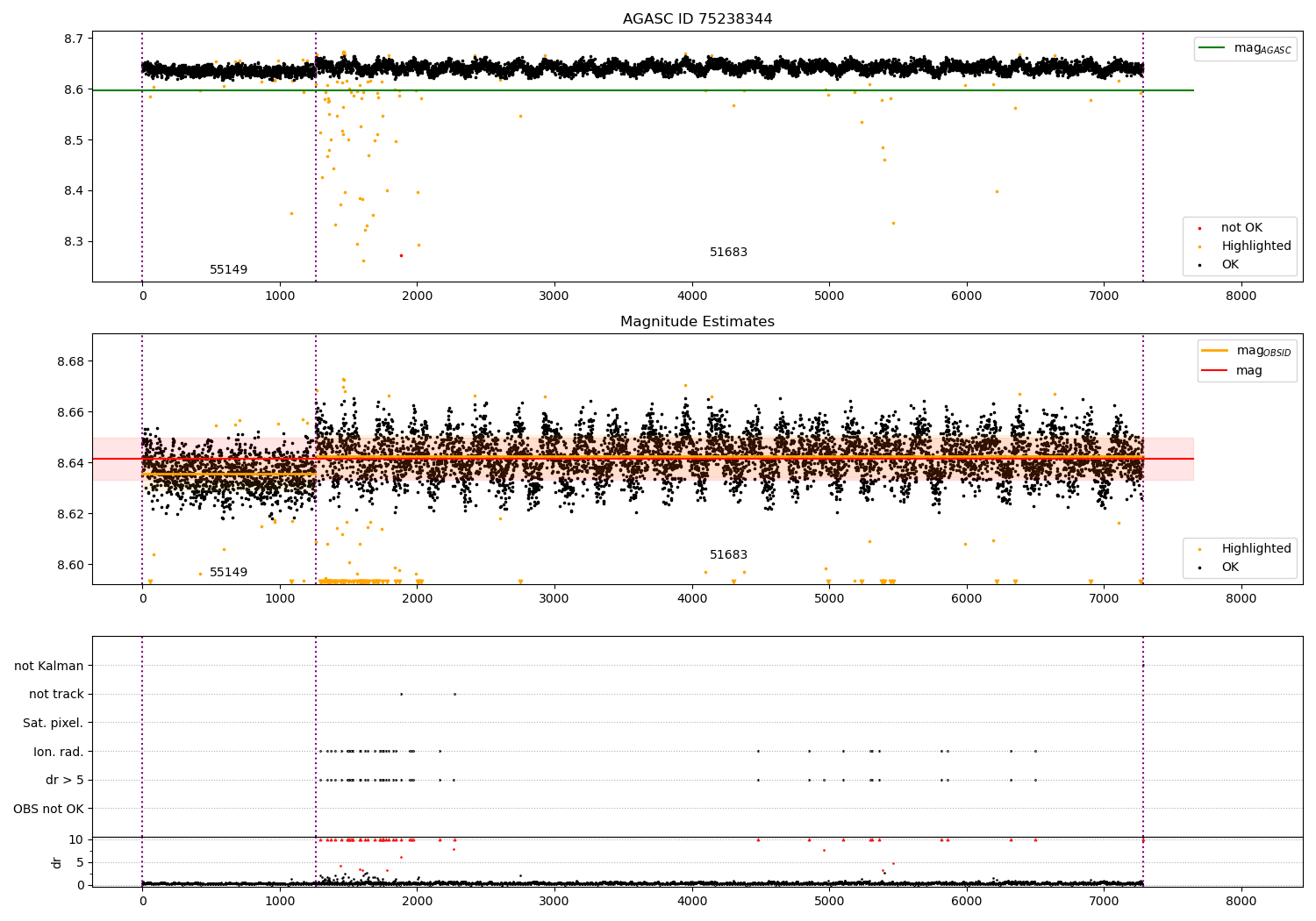Select "not OK" in the top plot legend
Viewport: 1316px width, 921px height.
tap(1241, 228)
